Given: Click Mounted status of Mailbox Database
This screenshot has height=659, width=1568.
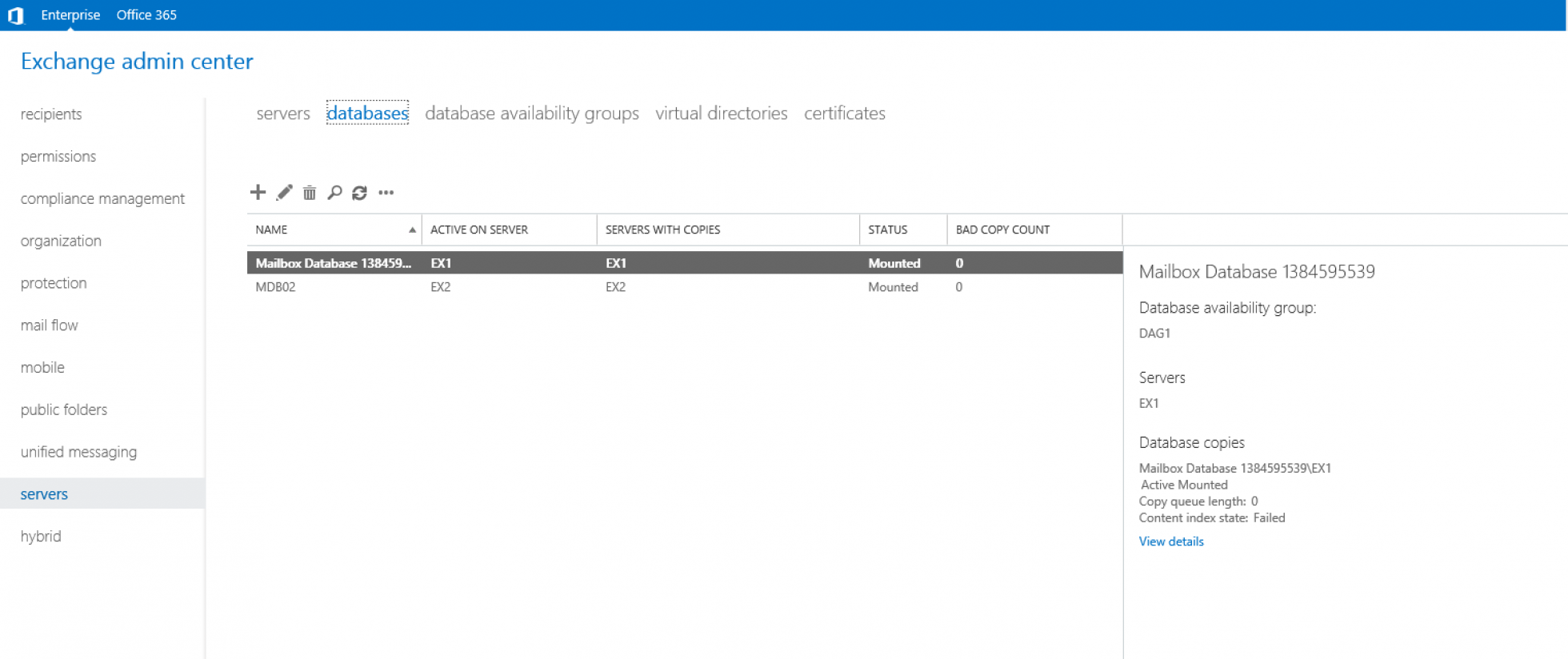Looking at the screenshot, I should click(x=894, y=263).
